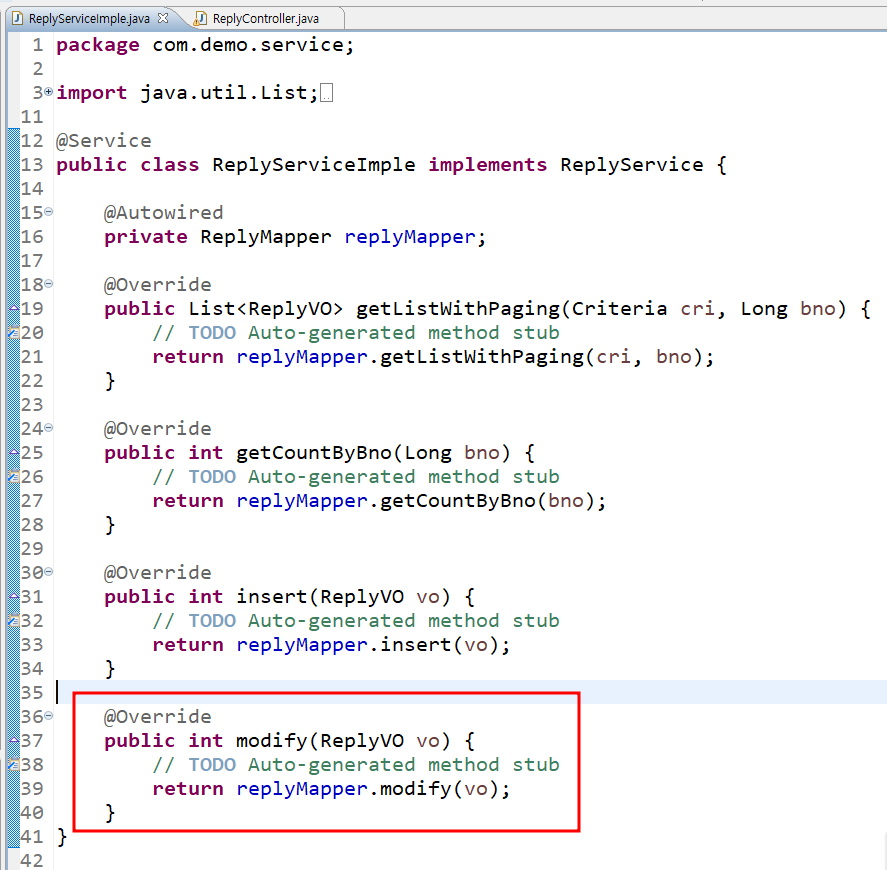
Task: Collapse the modify method at line 36
Action: pos(49,716)
